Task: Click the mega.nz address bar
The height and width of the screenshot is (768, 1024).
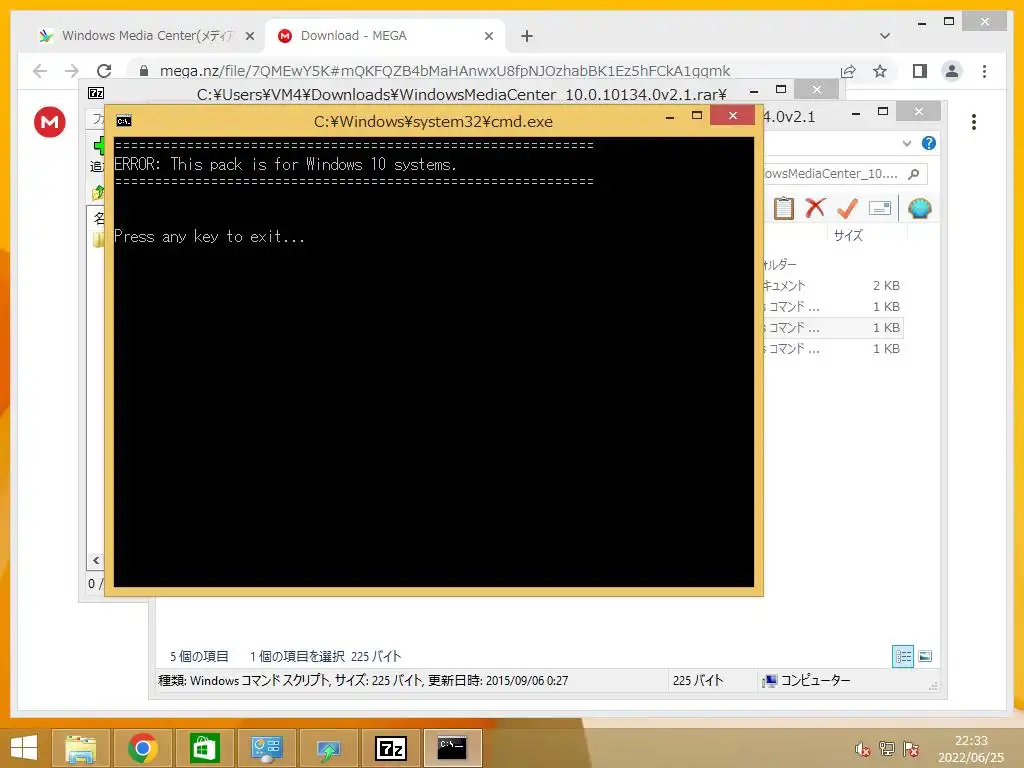Action: pos(444,71)
